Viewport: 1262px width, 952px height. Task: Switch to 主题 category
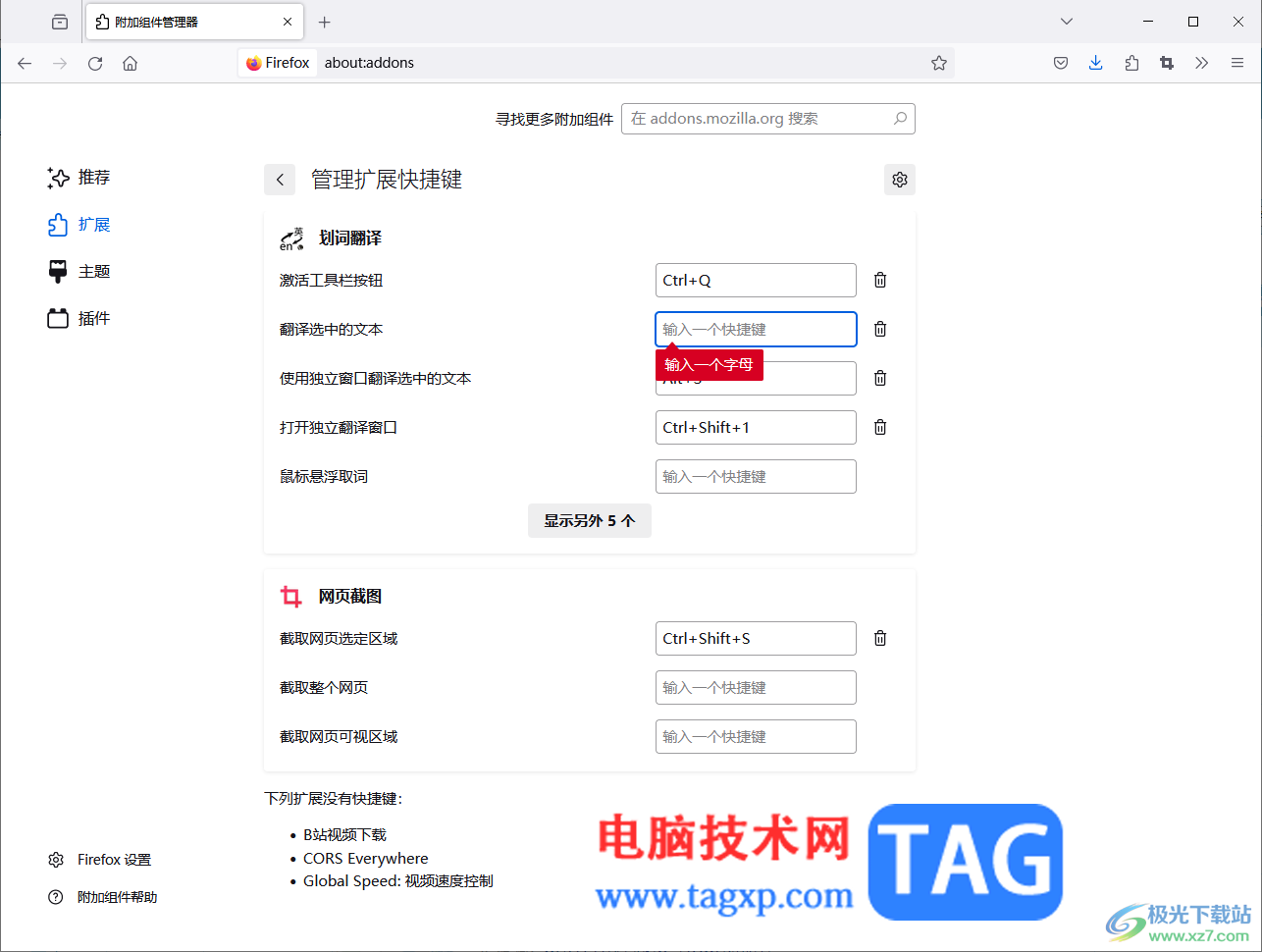tap(79, 272)
